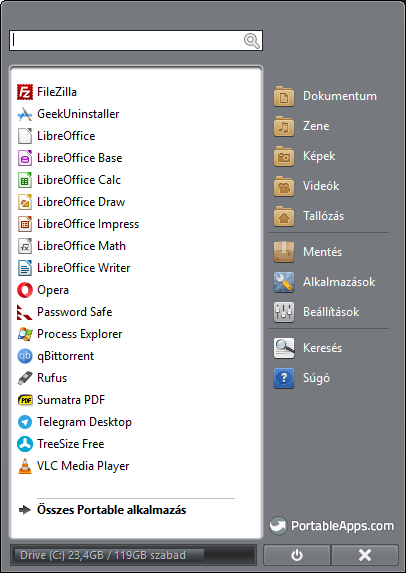Open the Dokumentum label link
This screenshot has height=573, width=406.
pos(340,96)
